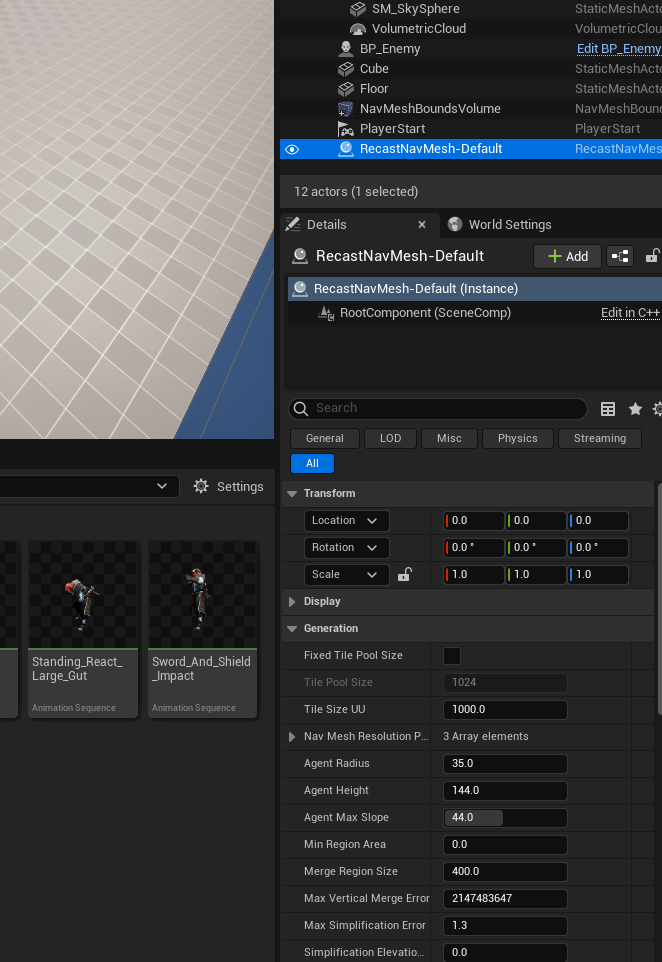Click the '12 actors (1 selected)' status text

(x=356, y=191)
